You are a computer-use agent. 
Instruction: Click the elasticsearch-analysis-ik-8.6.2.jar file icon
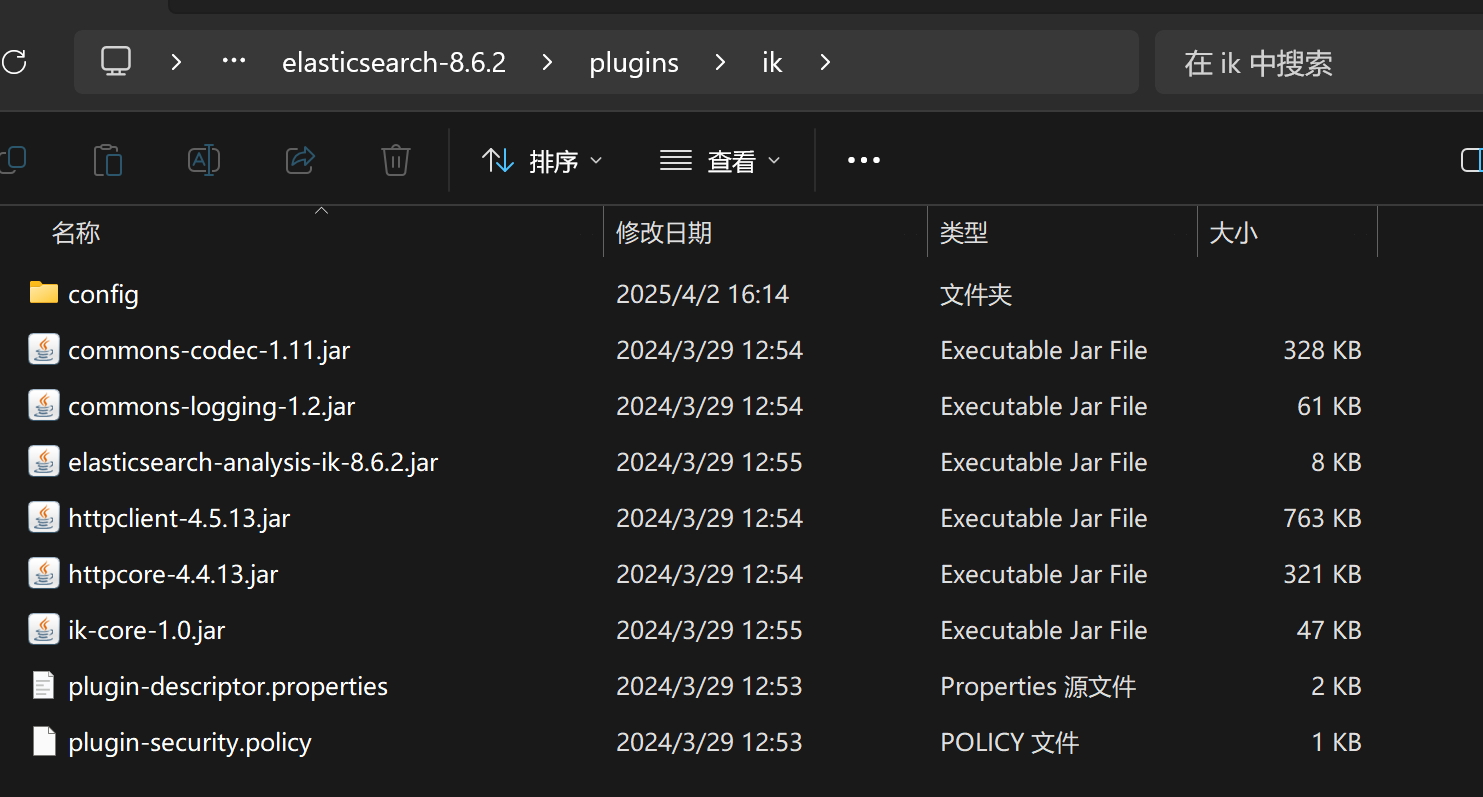pyautogui.click(x=43, y=461)
